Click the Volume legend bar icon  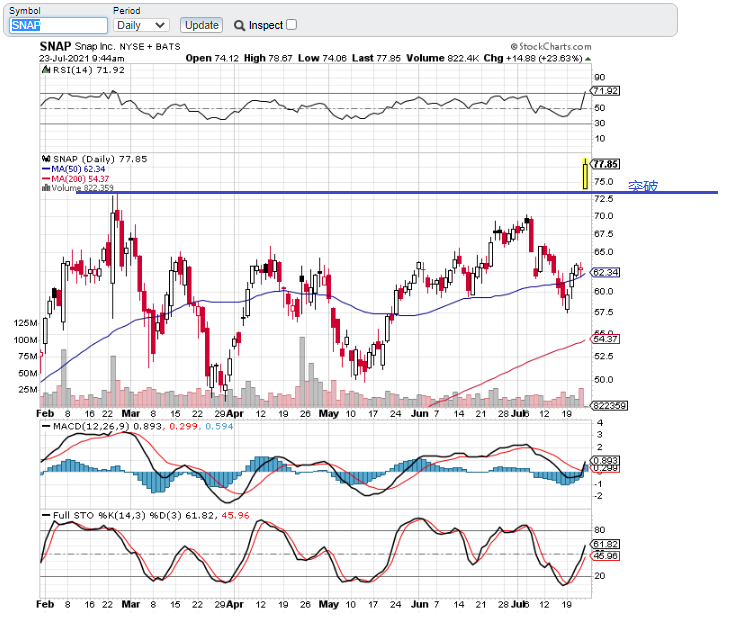click(45, 187)
